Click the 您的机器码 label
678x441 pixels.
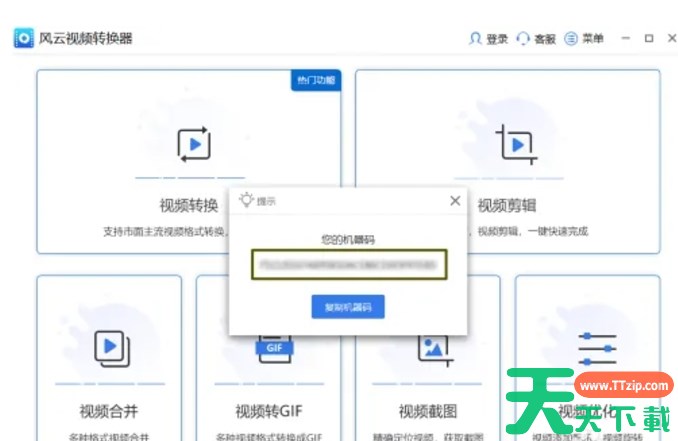[348, 240]
